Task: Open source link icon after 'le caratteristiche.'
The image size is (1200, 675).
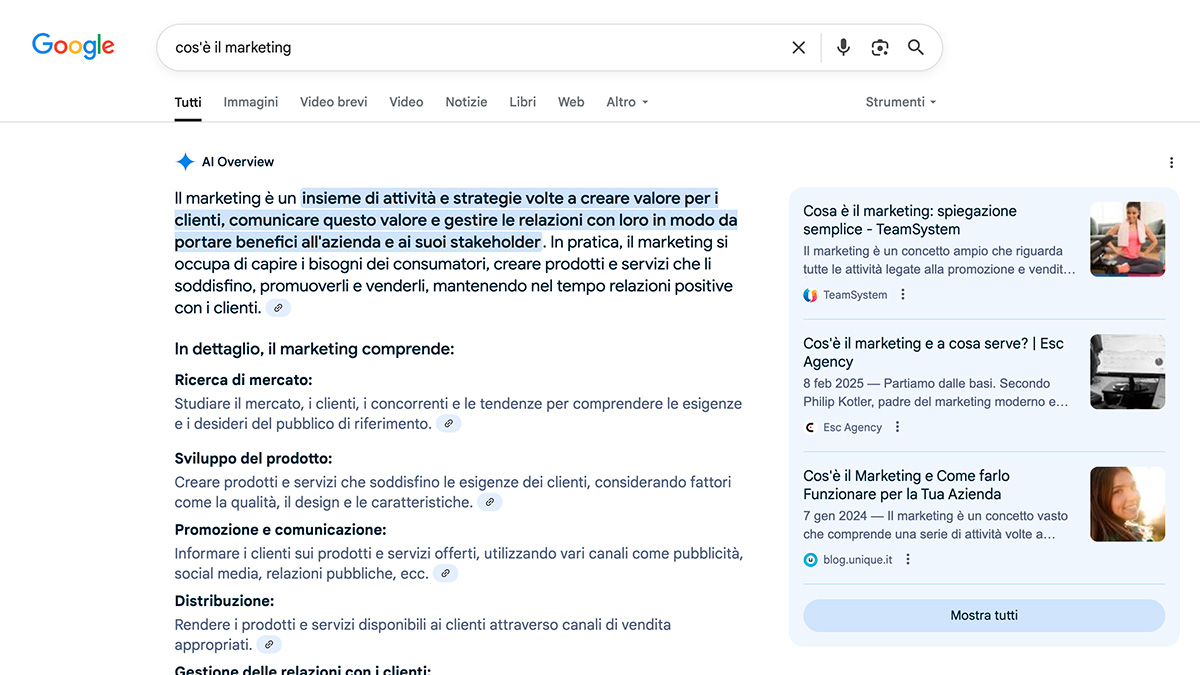Action: [x=490, y=502]
